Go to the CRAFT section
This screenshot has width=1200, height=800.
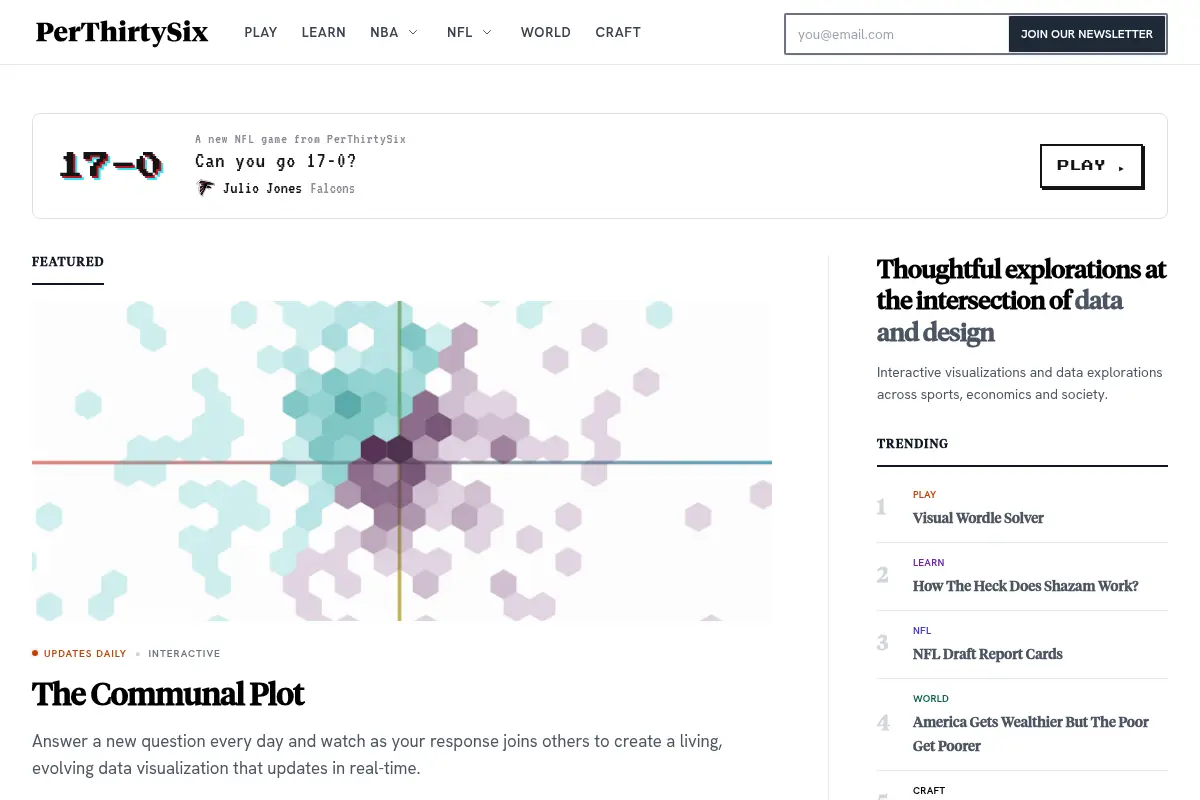(x=618, y=32)
